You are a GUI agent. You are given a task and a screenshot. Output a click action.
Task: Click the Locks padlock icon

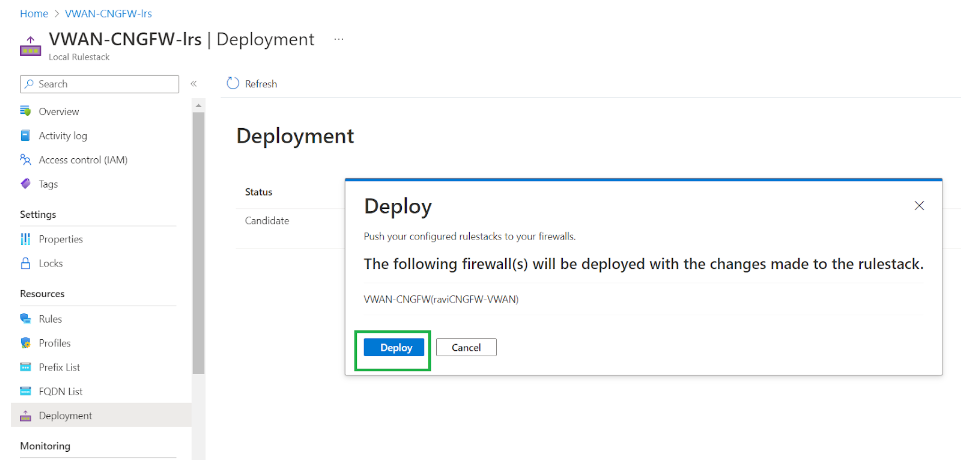coord(26,263)
